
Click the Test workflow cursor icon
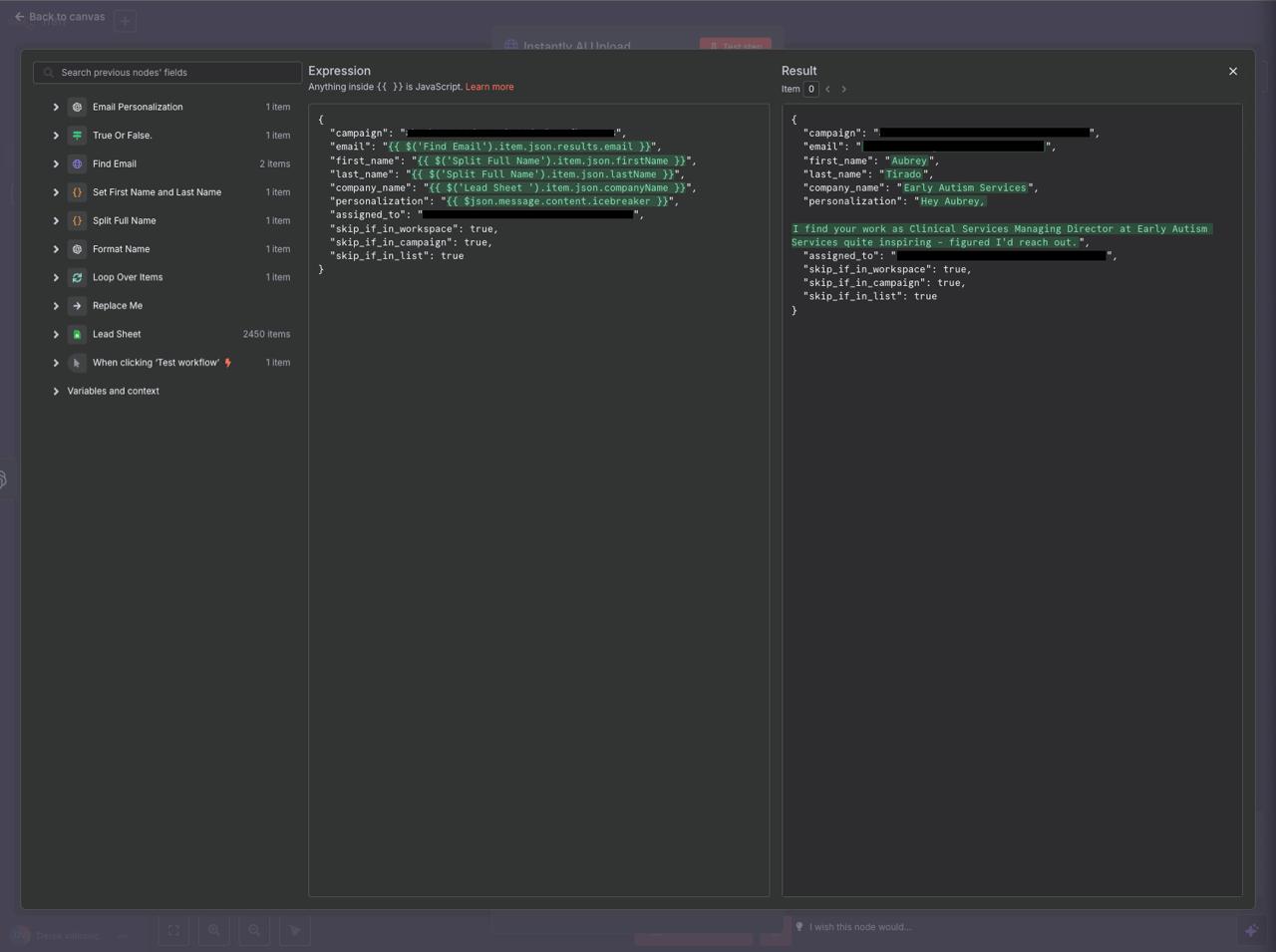77,363
